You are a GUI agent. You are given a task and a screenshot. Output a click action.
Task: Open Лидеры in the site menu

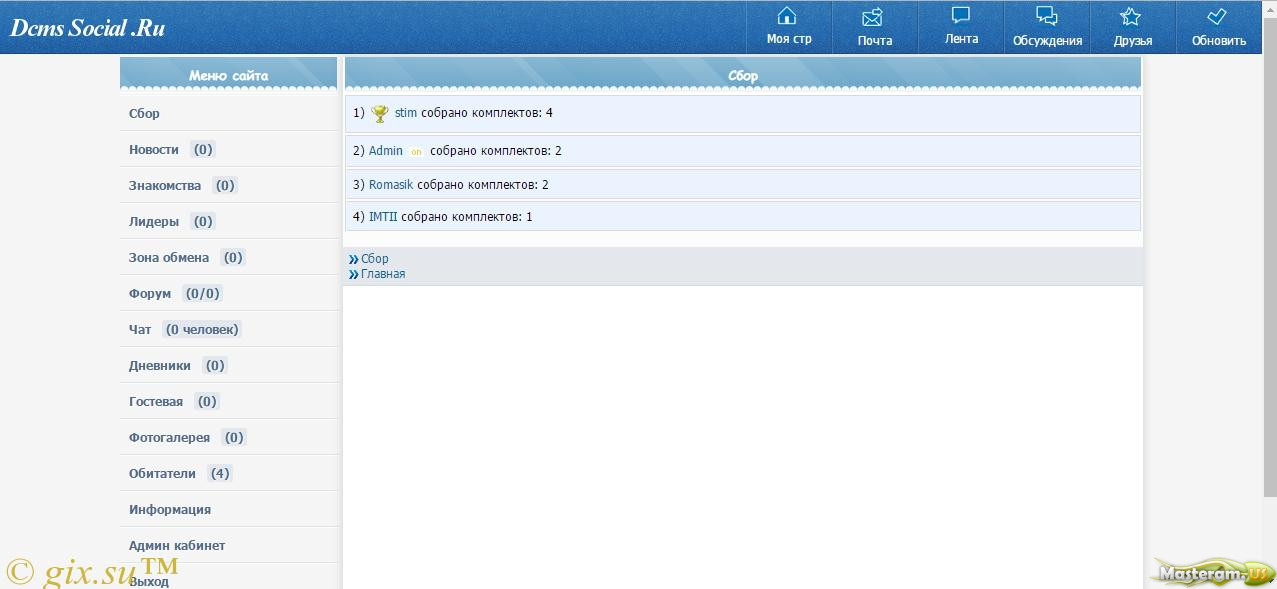[154, 222]
